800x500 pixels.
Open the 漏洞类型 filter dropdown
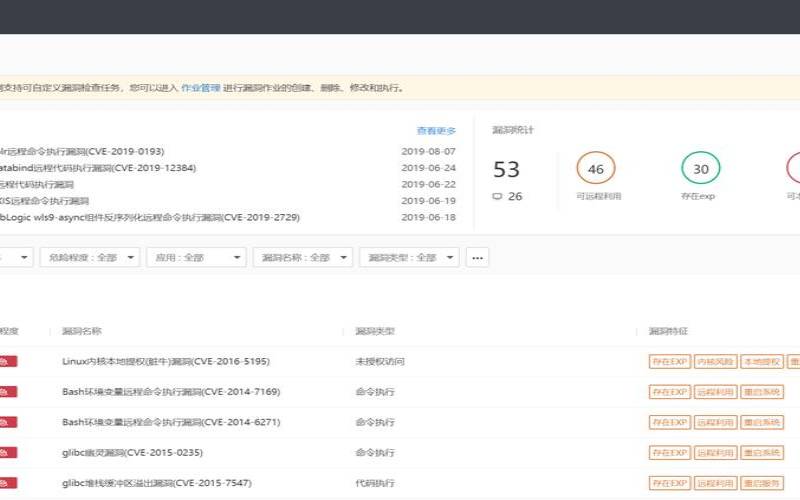click(408, 257)
